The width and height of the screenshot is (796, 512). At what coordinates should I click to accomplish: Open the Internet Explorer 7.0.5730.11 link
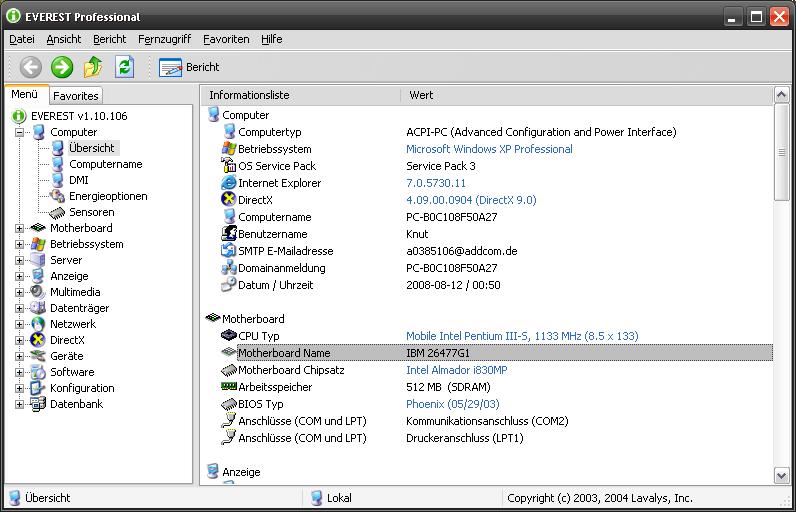coord(436,183)
